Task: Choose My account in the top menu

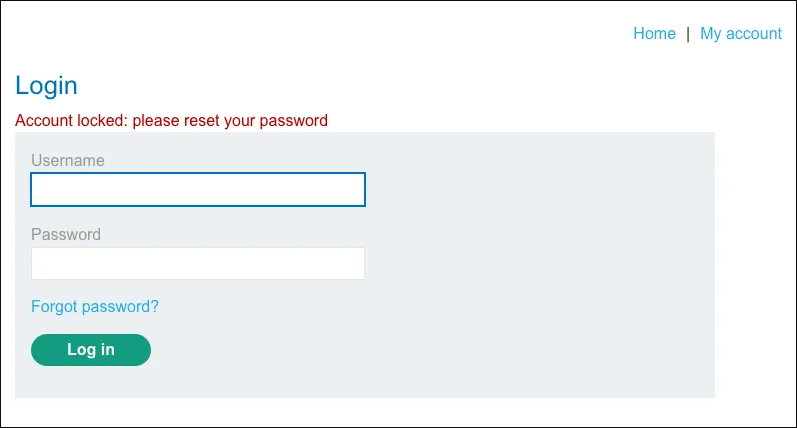Action: coord(740,34)
